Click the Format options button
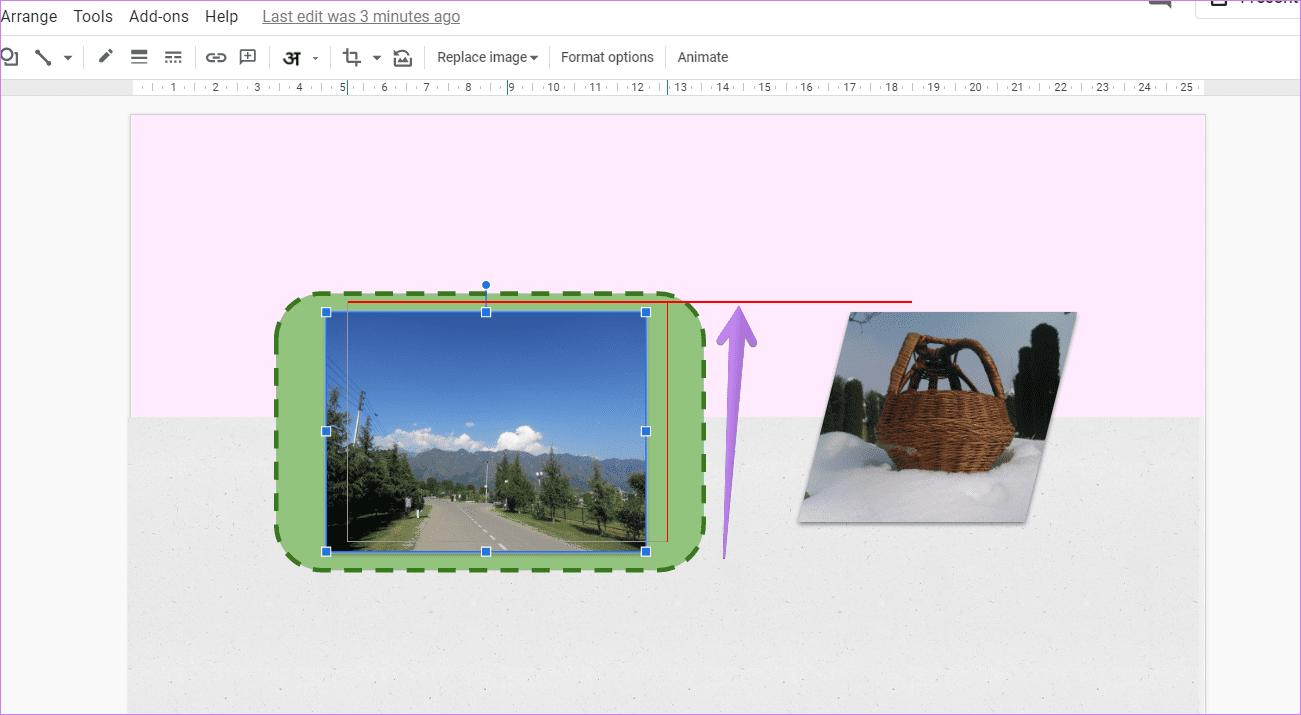 coord(607,57)
